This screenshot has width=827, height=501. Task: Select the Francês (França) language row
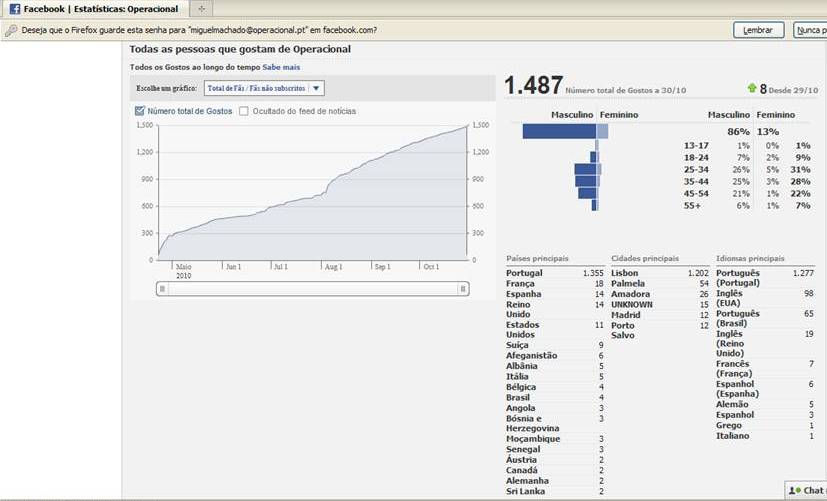(x=765, y=369)
